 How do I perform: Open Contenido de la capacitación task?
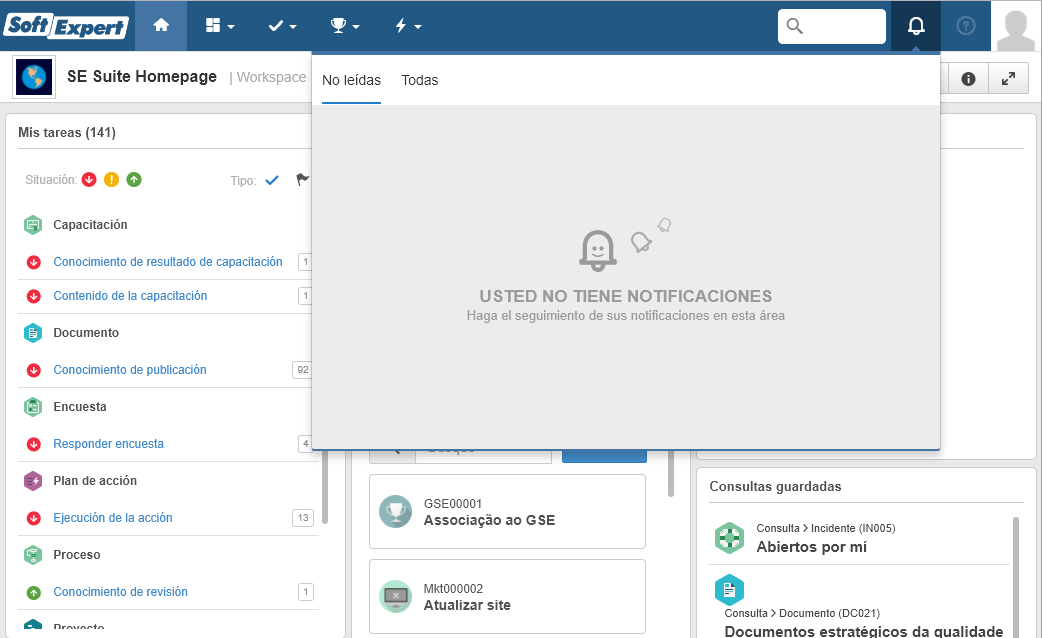130,296
